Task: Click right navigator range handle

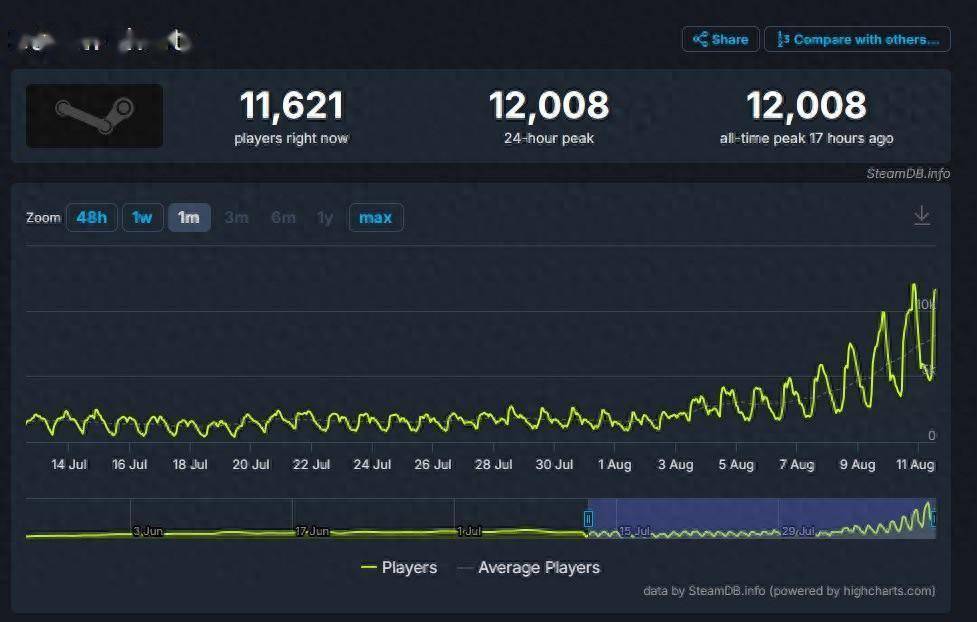Action: click(x=933, y=519)
